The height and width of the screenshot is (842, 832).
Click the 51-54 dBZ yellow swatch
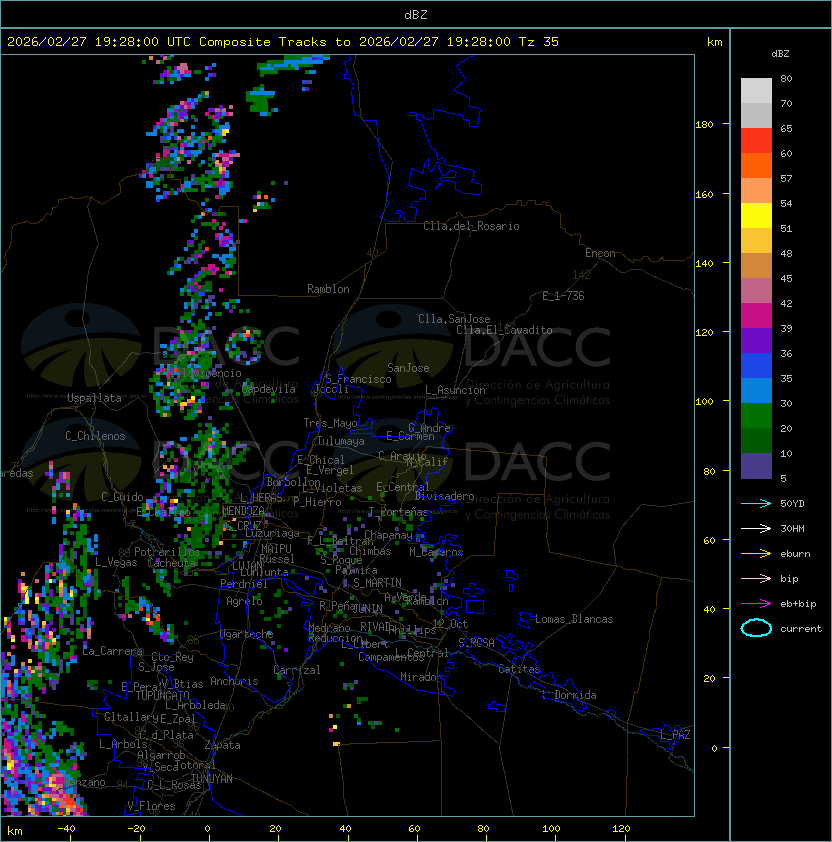[756, 215]
